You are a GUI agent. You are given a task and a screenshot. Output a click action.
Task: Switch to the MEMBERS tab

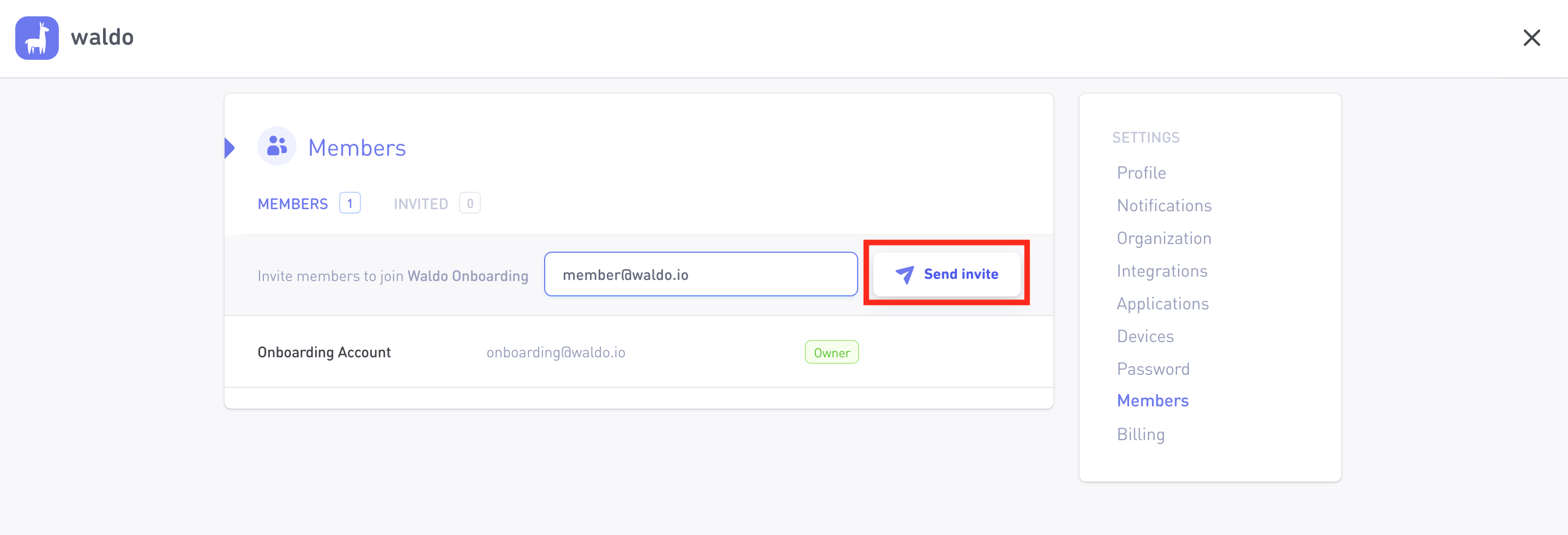[x=293, y=204]
